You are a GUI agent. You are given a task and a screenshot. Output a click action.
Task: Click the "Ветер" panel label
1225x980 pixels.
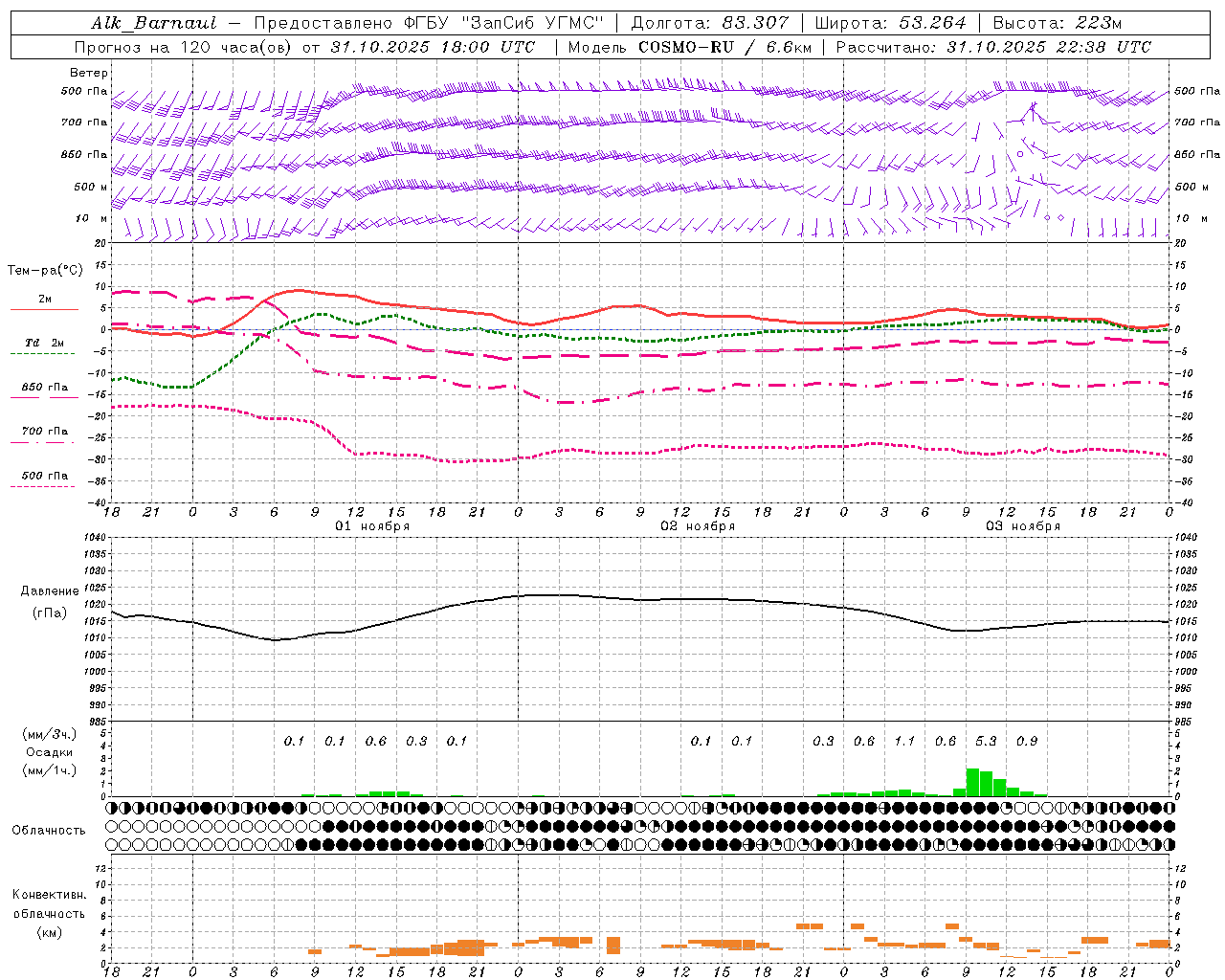[x=88, y=73]
